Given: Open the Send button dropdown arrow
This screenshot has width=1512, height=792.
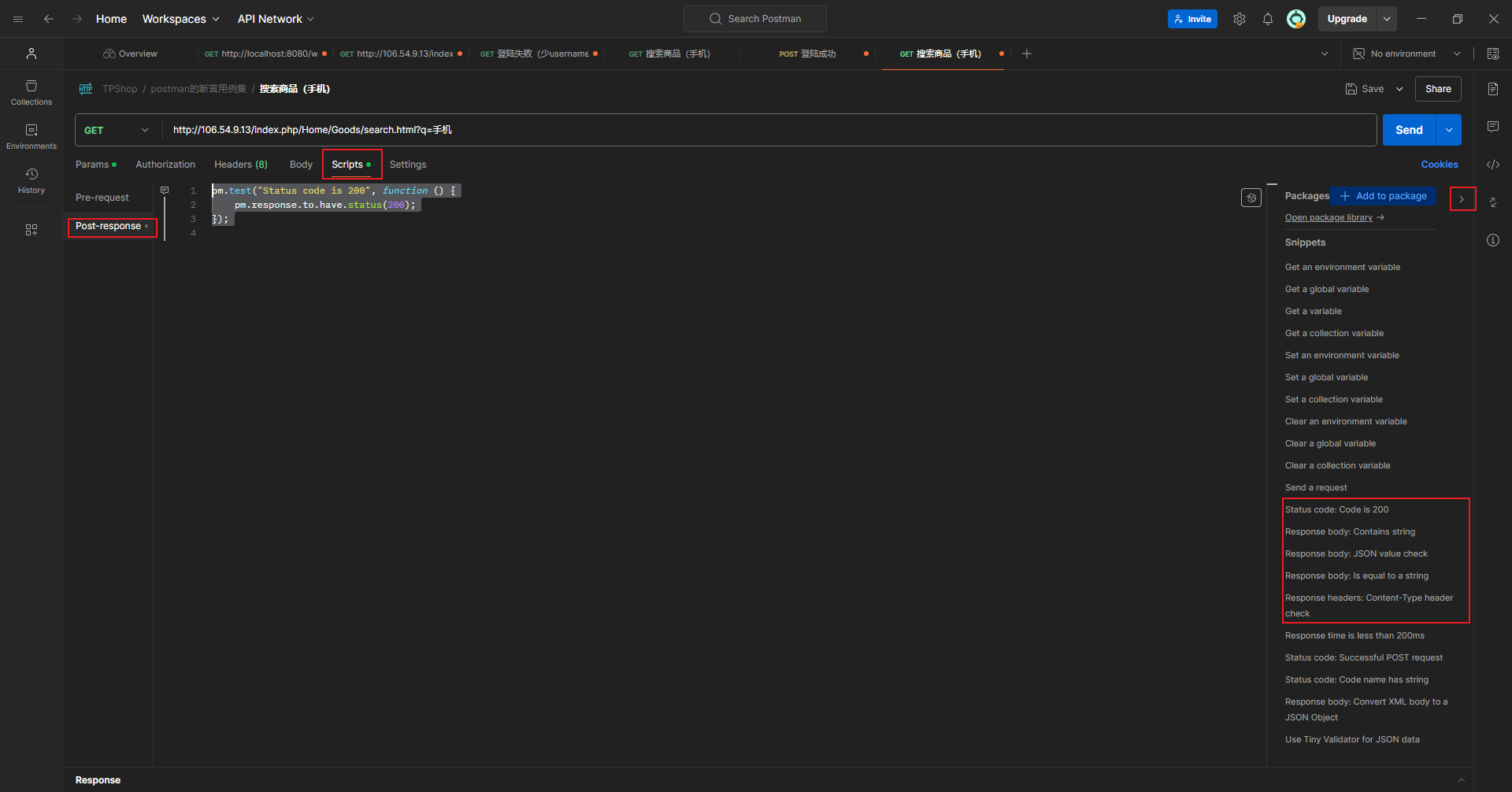Looking at the screenshot, I should pyautogui.click(x=1449, y=130).
